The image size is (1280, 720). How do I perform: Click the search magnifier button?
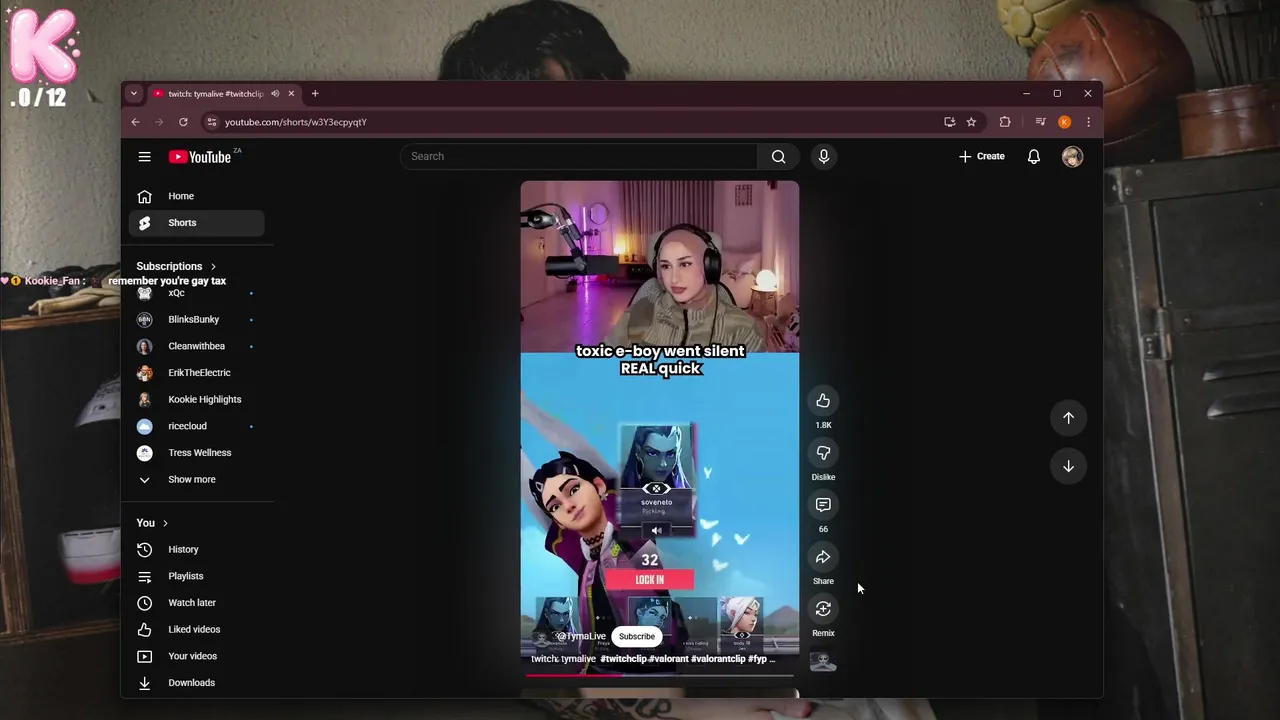click(x=778, y=156)
